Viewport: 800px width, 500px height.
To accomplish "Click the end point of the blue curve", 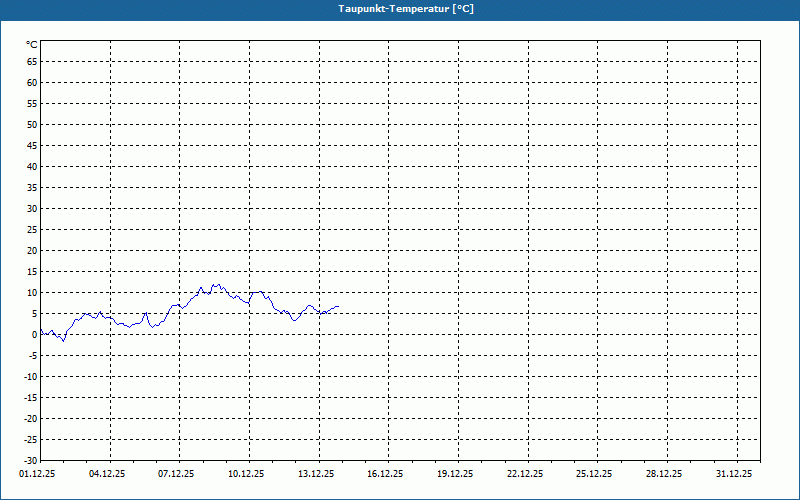I will point(338,307).
